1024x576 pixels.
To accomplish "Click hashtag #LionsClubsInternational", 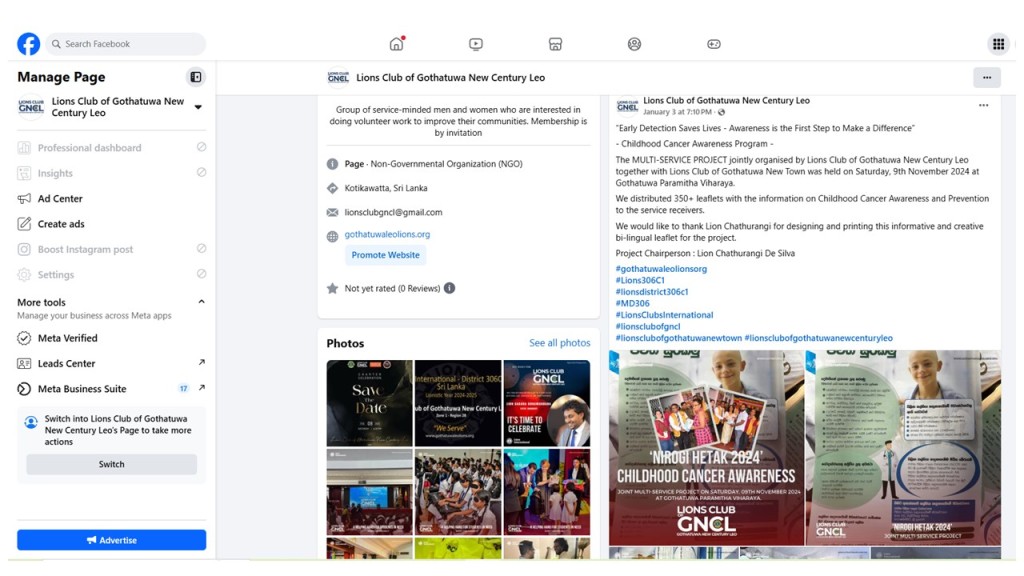I will 664,315.
